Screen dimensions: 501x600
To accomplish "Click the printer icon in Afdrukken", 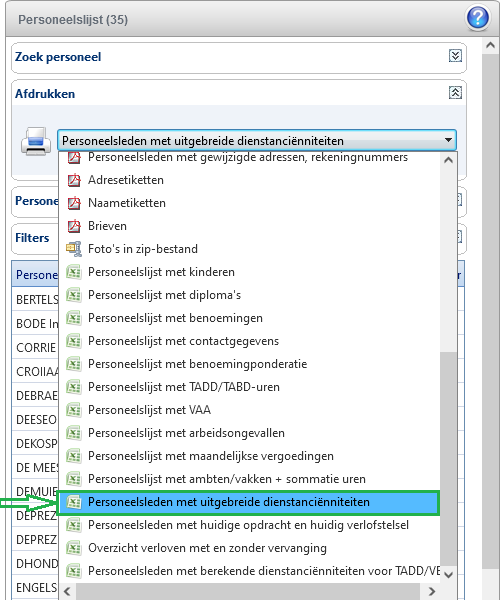I will [36, 141].
